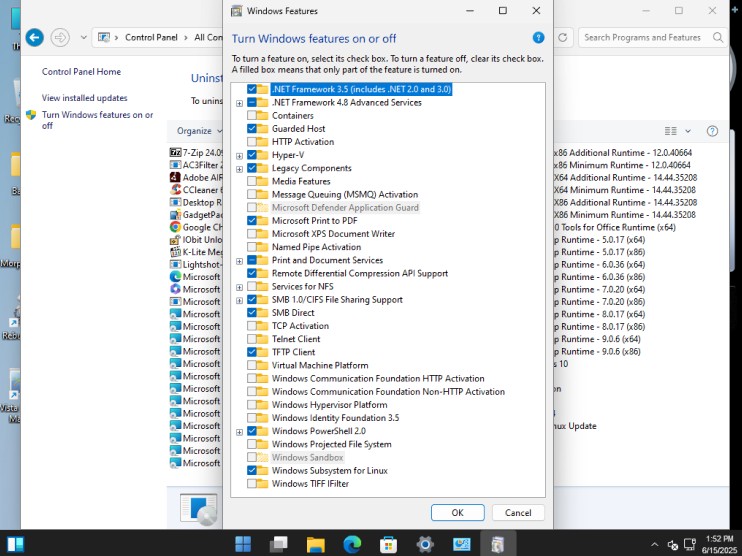Open Settings gear on the taskbar
This screenshot has height=556, width=742.
click(x=425, y=544)
